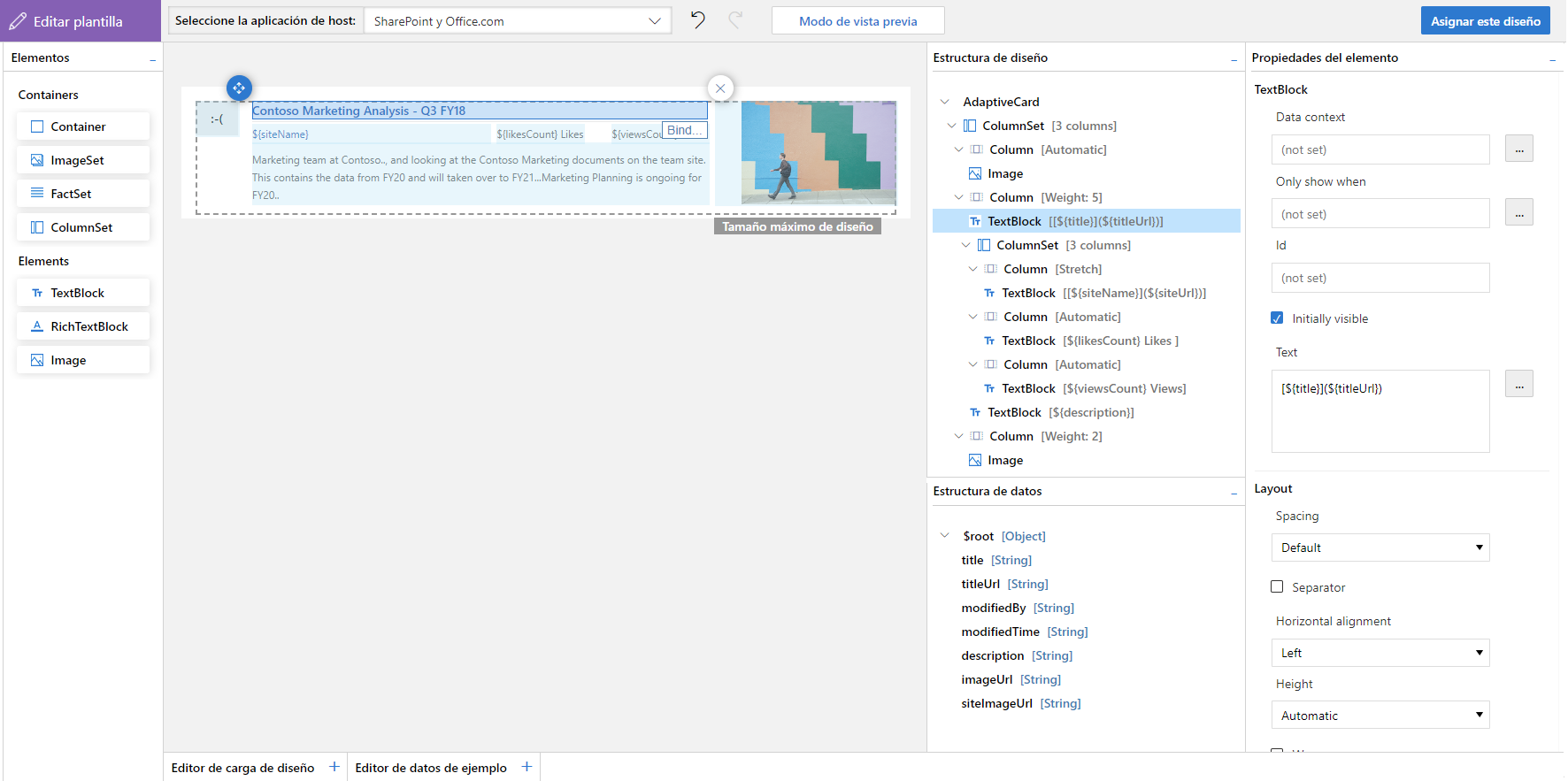Click the blue move handle on card
This screenshot has width=1568, height=781.
click(239, 88)
